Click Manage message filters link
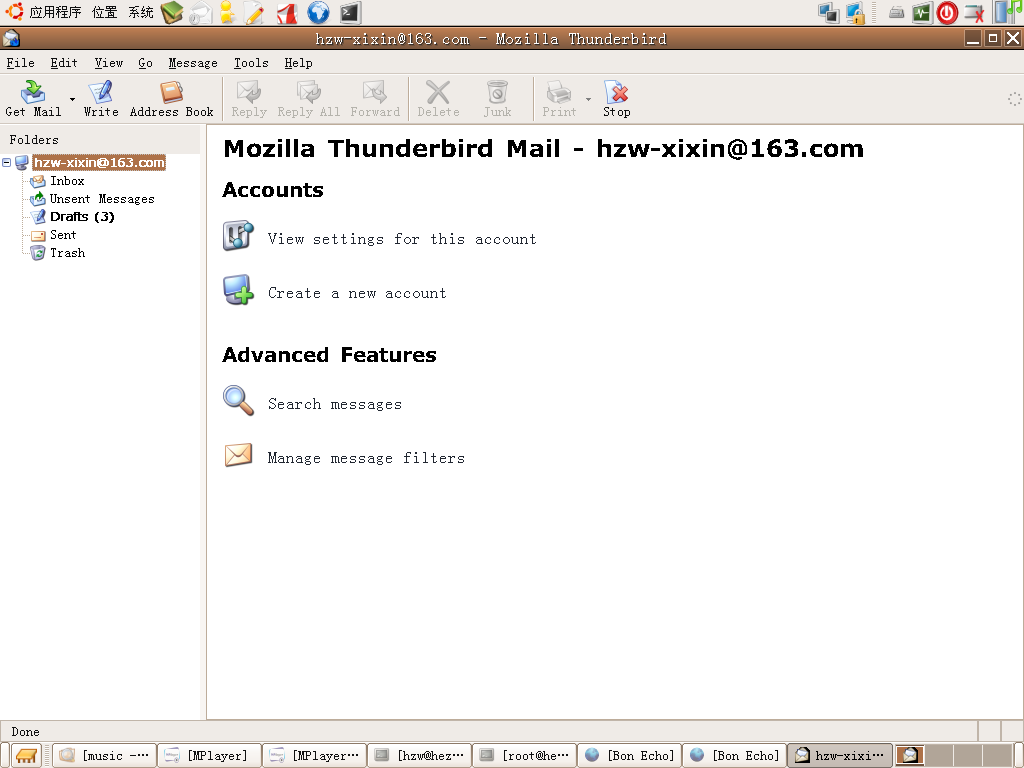The width and height of the screenshot is (1024, 768). (366, 458)
